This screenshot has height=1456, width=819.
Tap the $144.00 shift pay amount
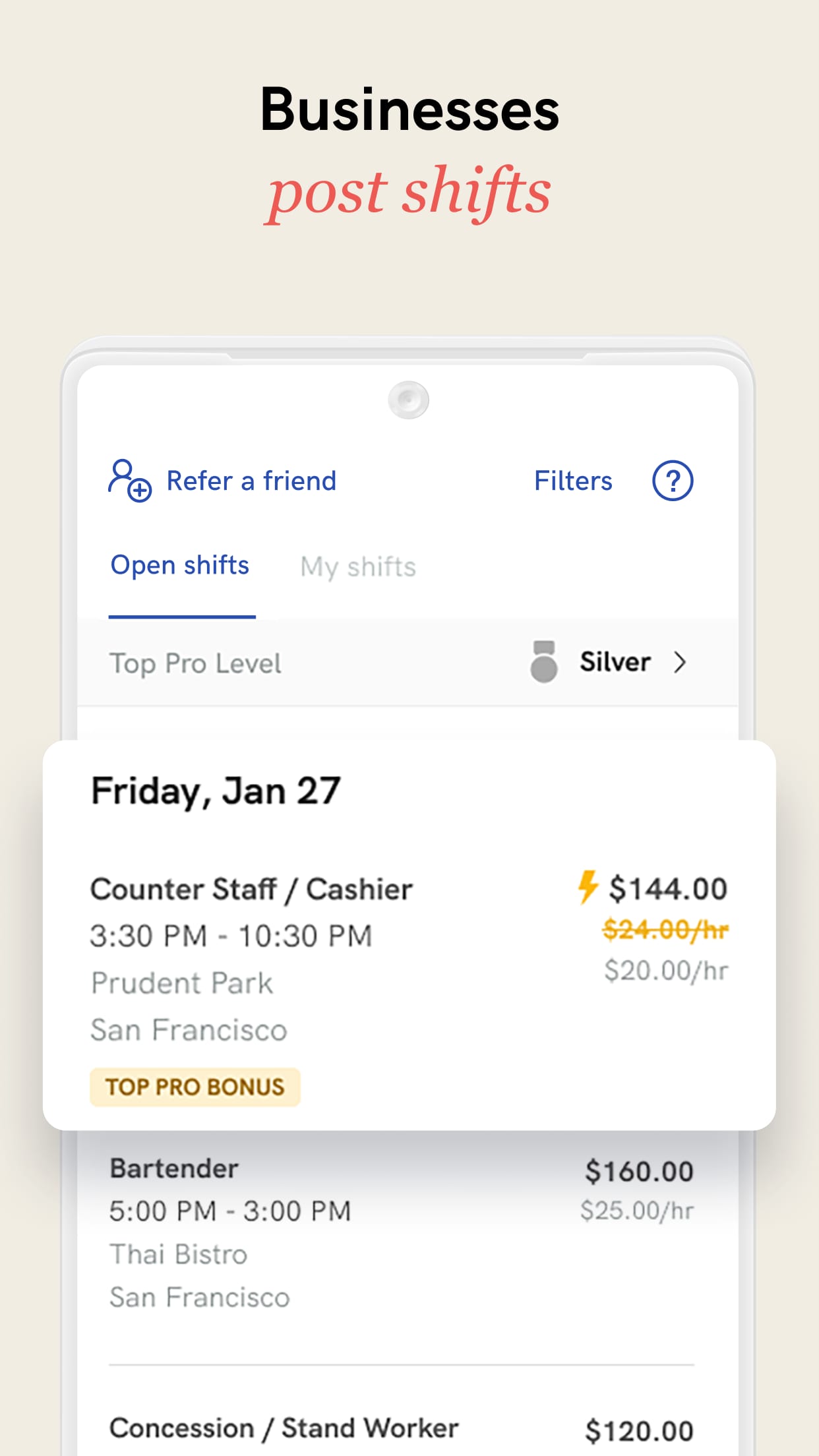point(667,888)
